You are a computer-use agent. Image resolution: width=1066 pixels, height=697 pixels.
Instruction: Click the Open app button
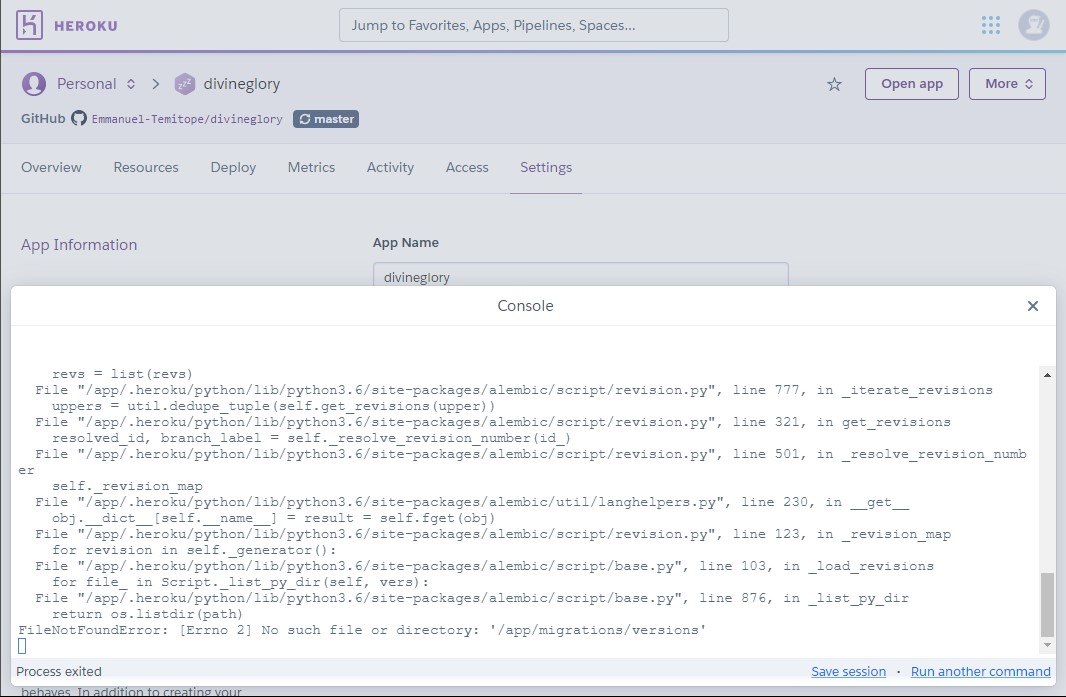pos(911,84)
